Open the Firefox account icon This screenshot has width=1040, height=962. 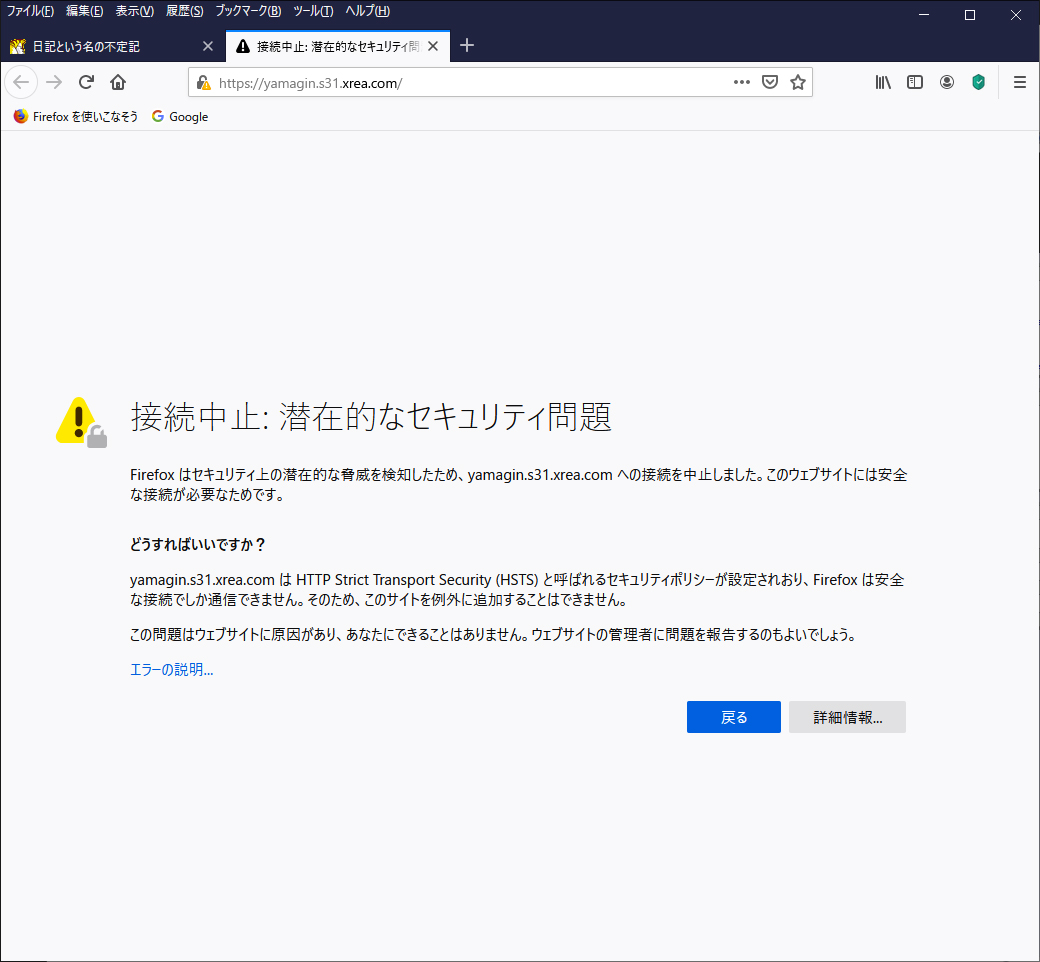(x=947, y=83)
